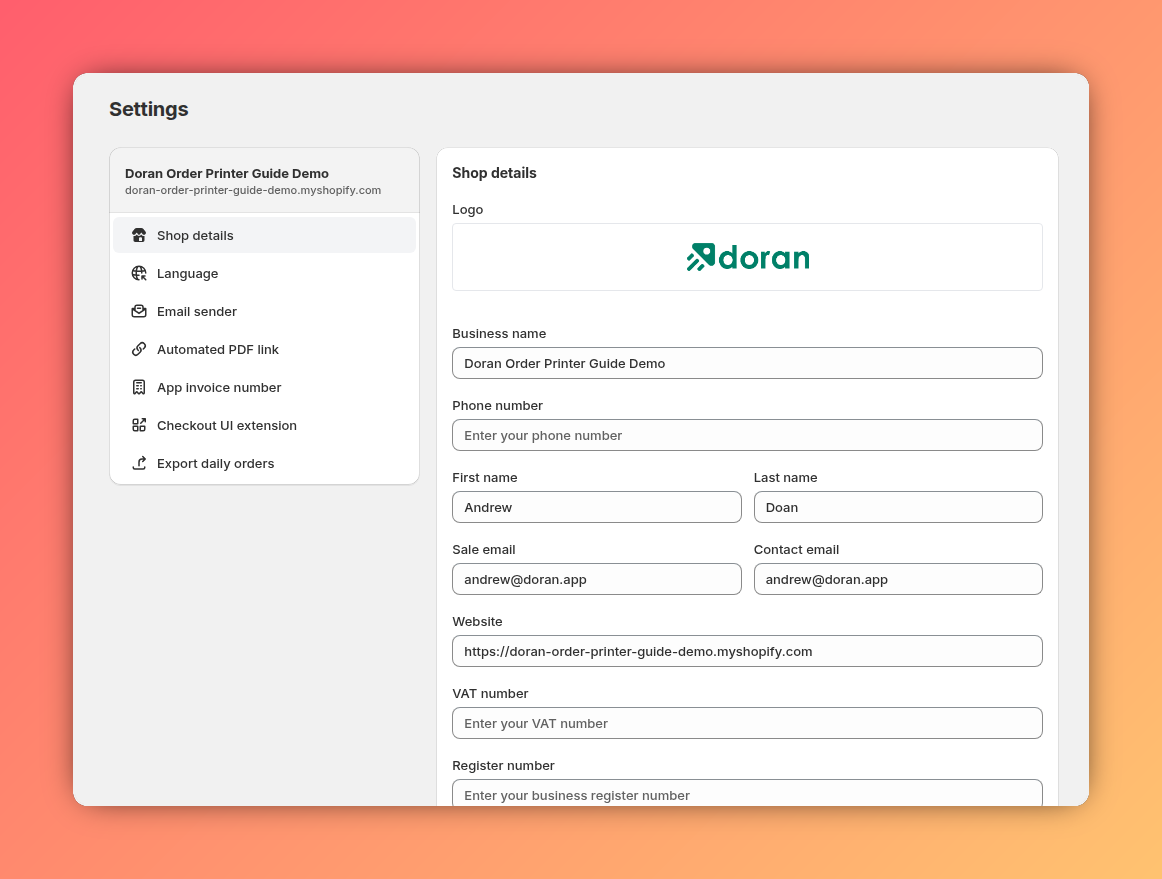
Task: Click the App invoice number receipt icon
Action: (x=139, y=387)
